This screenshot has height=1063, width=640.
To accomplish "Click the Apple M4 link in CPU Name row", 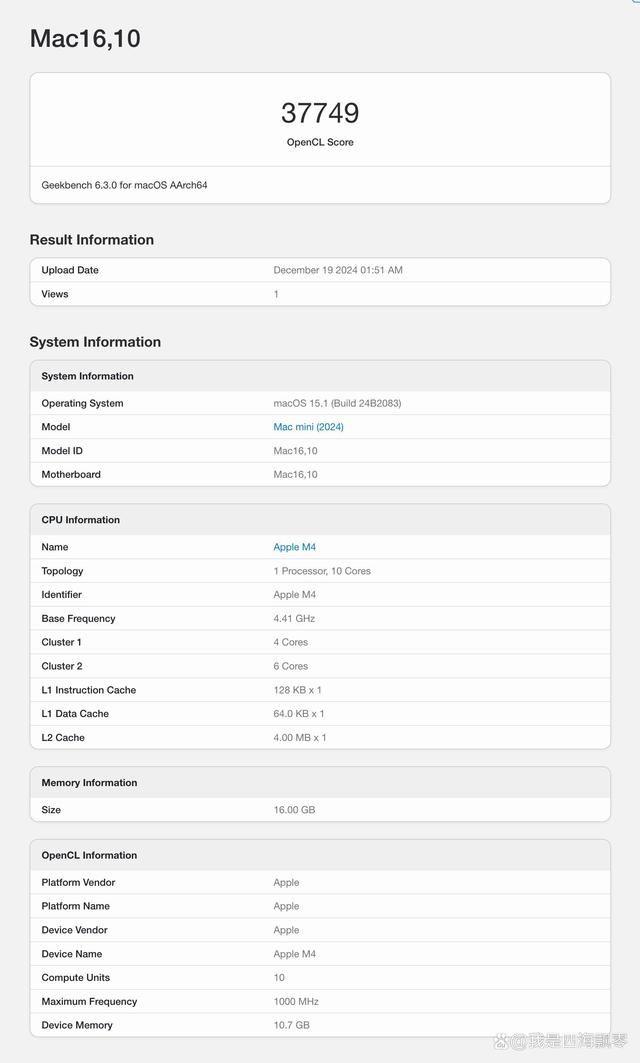I will [294, 547].
